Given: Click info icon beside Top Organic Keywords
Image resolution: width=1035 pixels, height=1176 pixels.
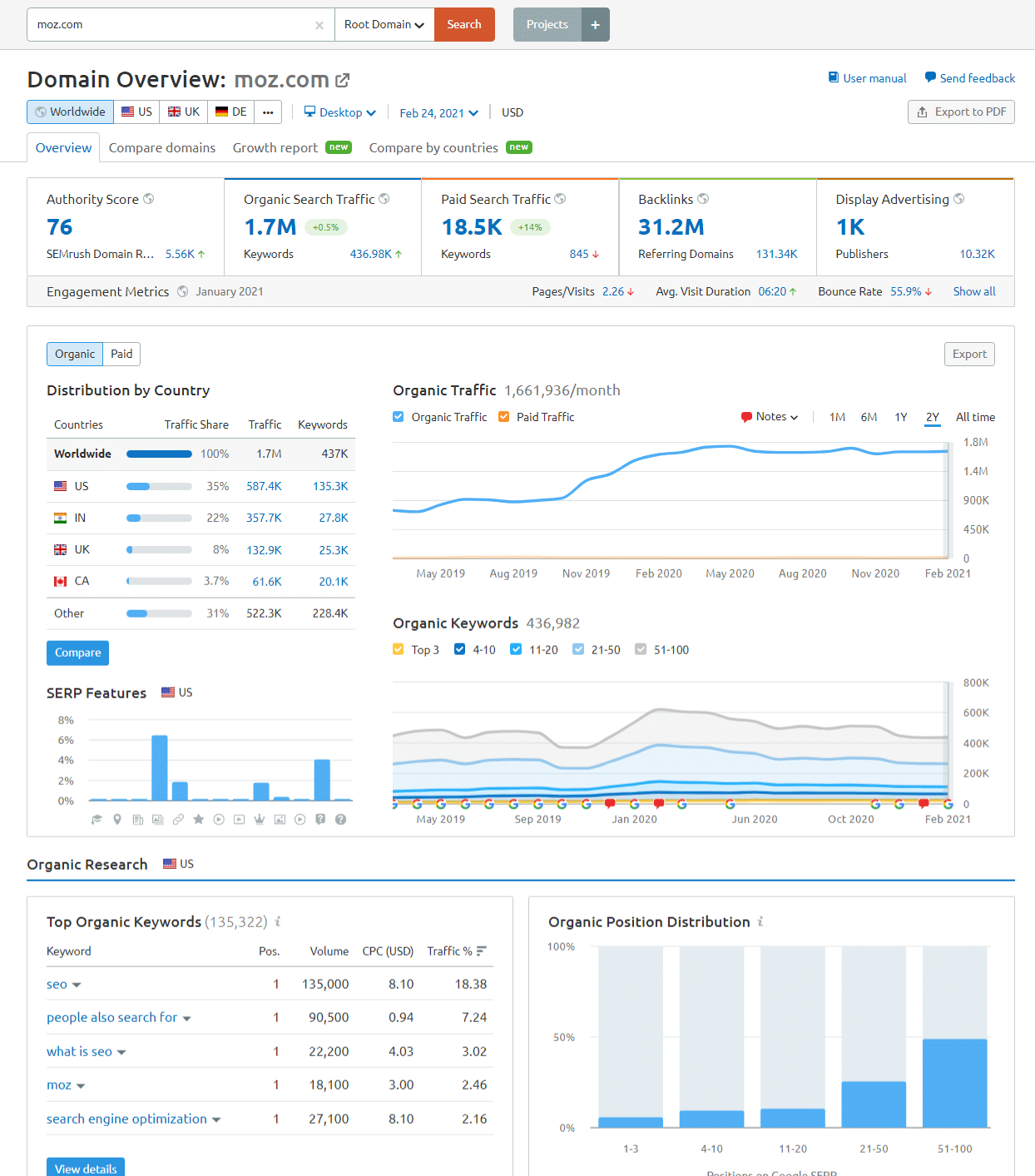Looking at the screenshot, I should point(278,921).
